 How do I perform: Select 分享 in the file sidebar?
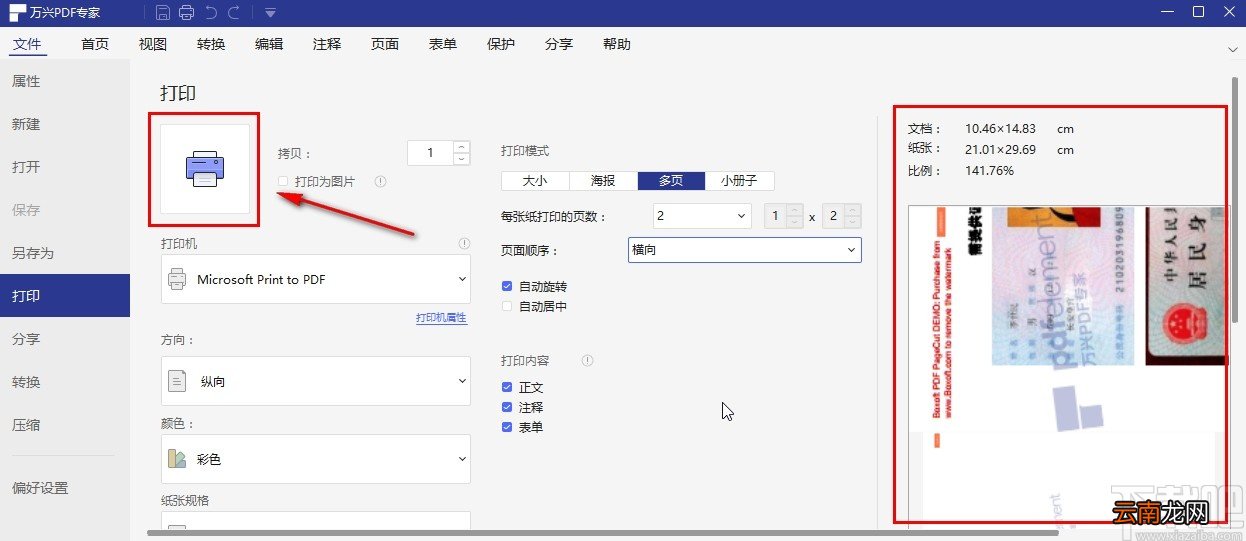(65, 339)
